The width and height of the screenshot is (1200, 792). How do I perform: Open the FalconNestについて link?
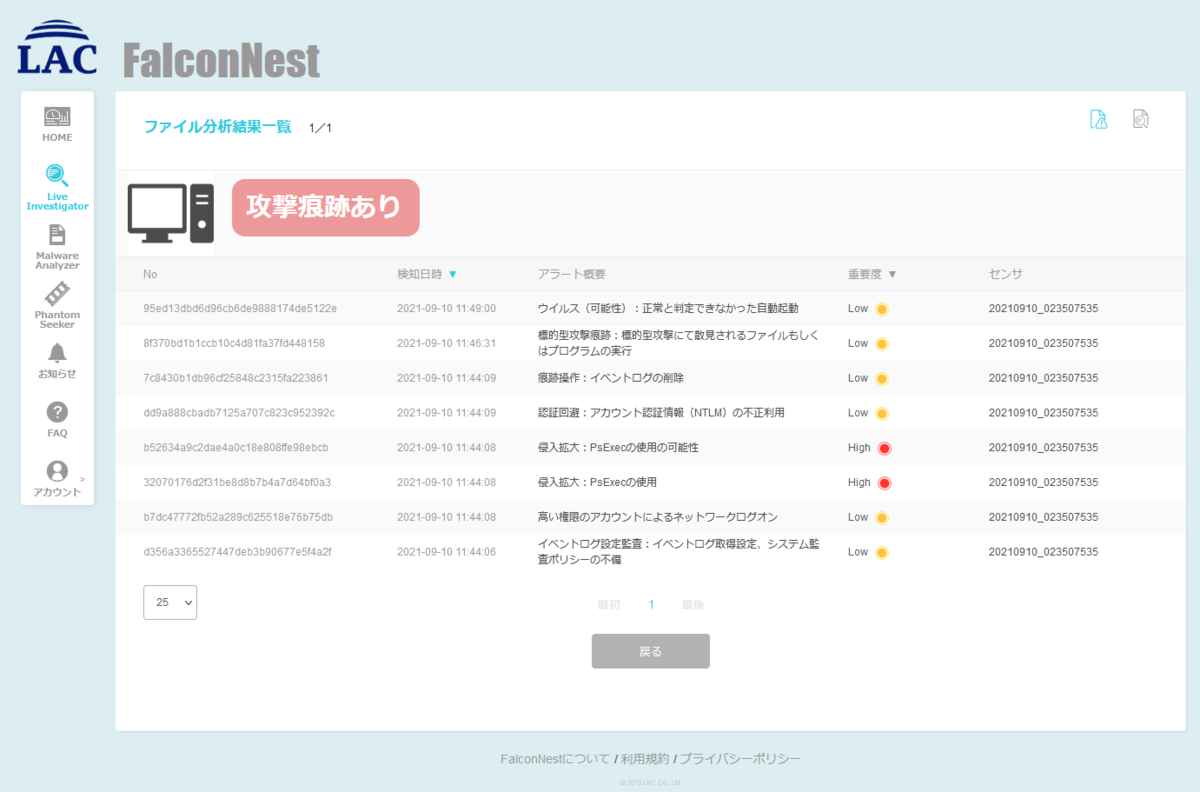click(x=555, y=759)
